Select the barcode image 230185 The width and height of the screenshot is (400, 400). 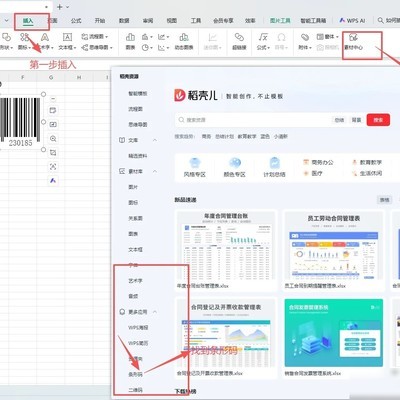[20, 122]
